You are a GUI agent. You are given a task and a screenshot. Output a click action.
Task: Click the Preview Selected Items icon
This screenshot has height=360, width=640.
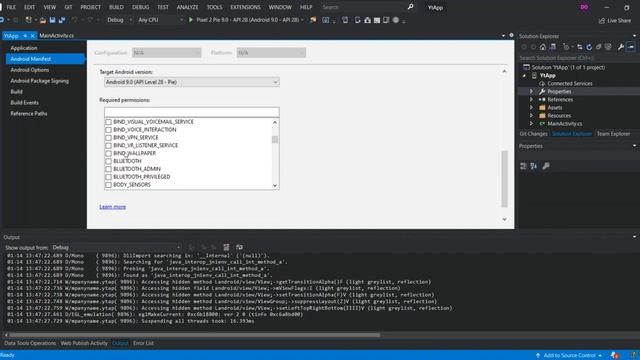click(631, 47)
